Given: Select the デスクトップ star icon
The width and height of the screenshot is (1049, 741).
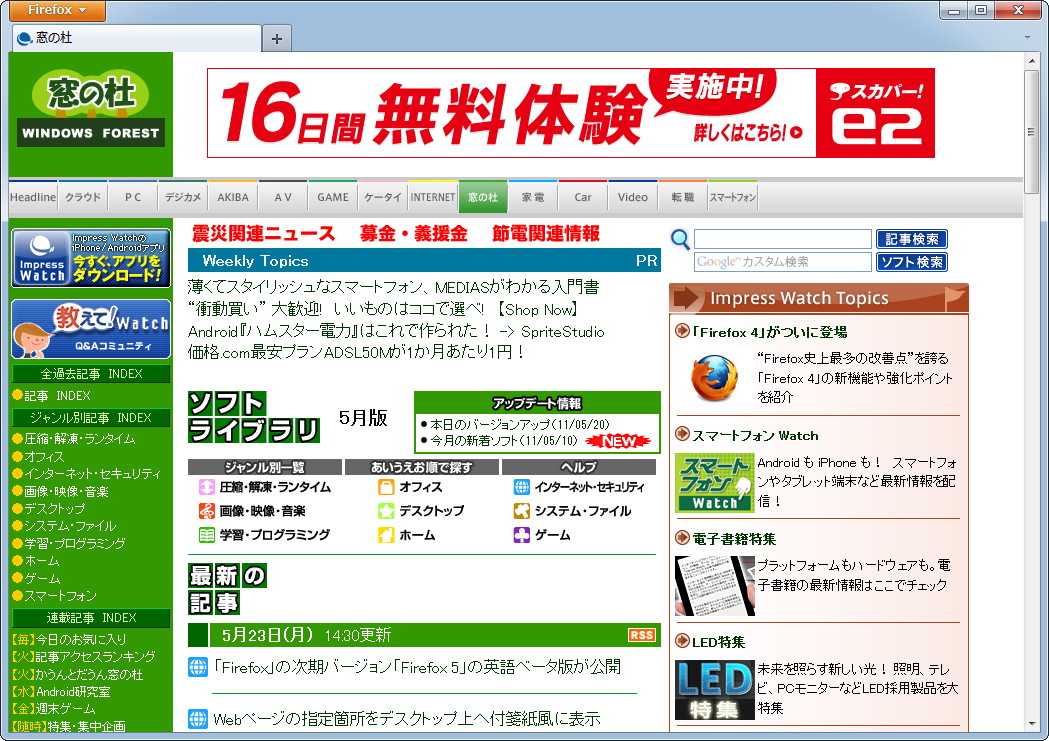Looking at the screenshot, I should click(387, 510).
